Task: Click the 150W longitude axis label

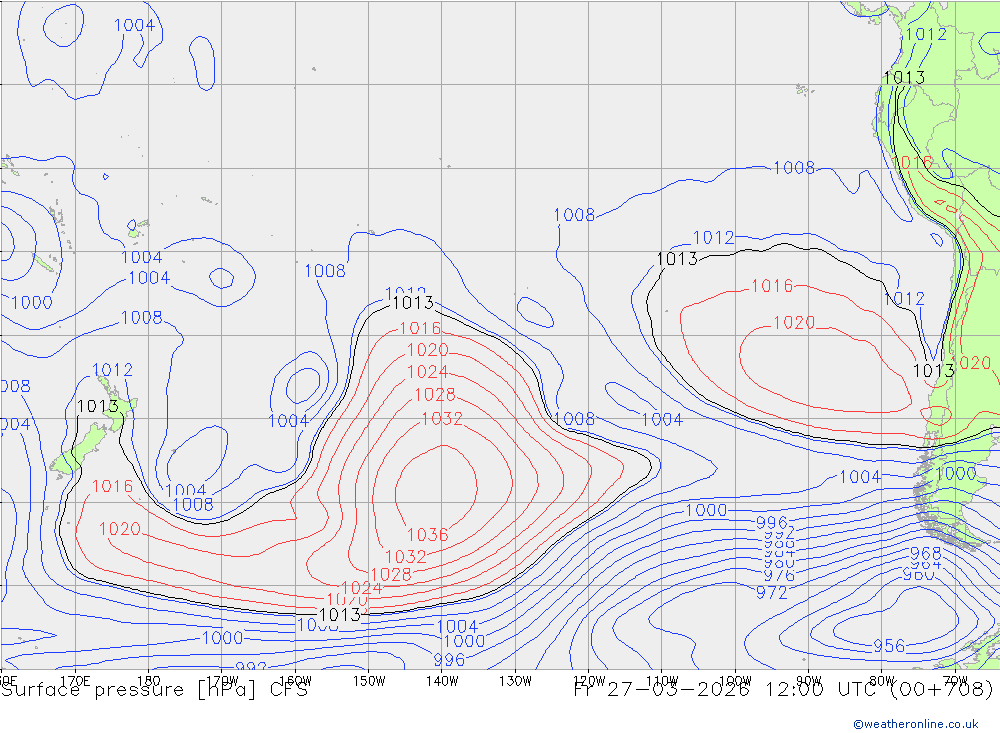Action: (369, 681)
